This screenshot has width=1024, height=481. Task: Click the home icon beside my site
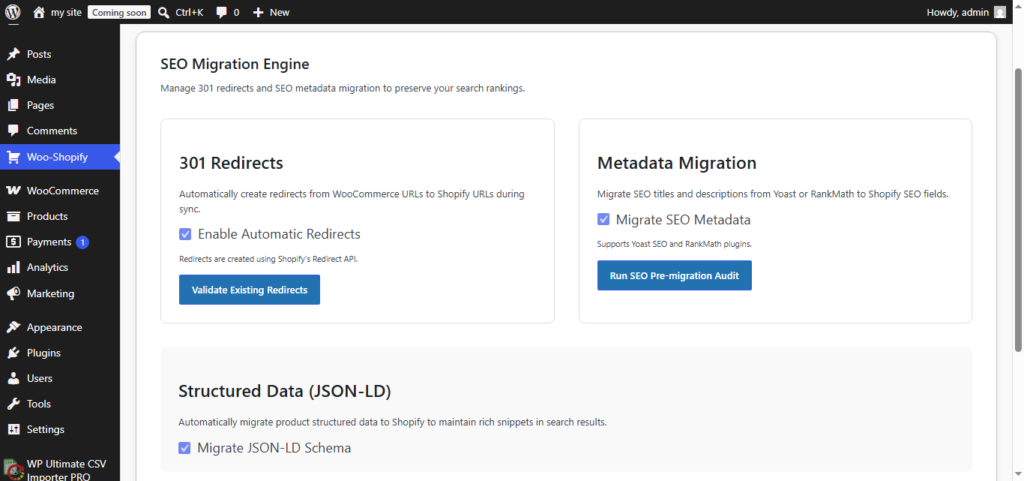39,12
